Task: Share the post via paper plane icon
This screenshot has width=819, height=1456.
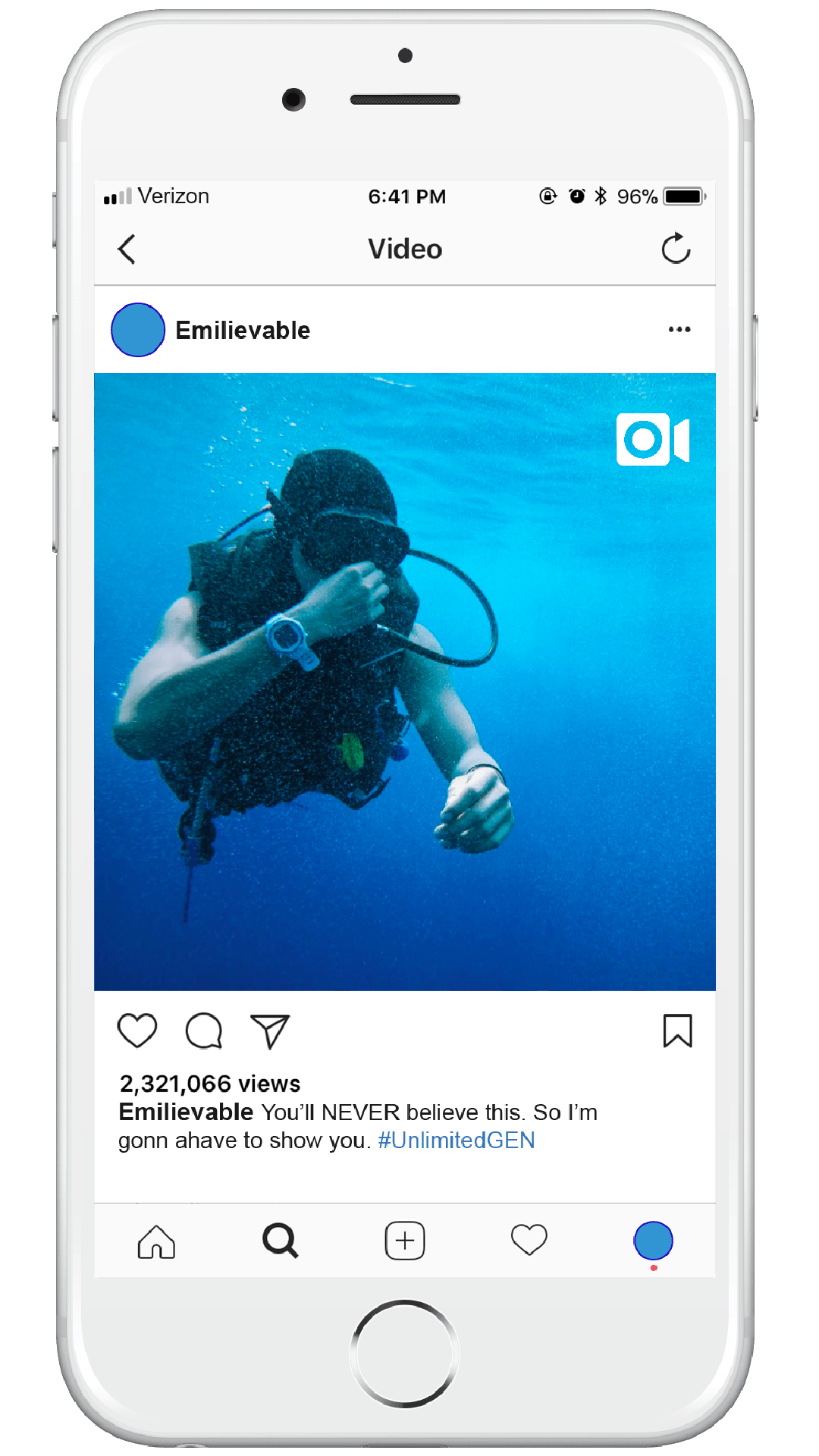Action: [270, 1031]
